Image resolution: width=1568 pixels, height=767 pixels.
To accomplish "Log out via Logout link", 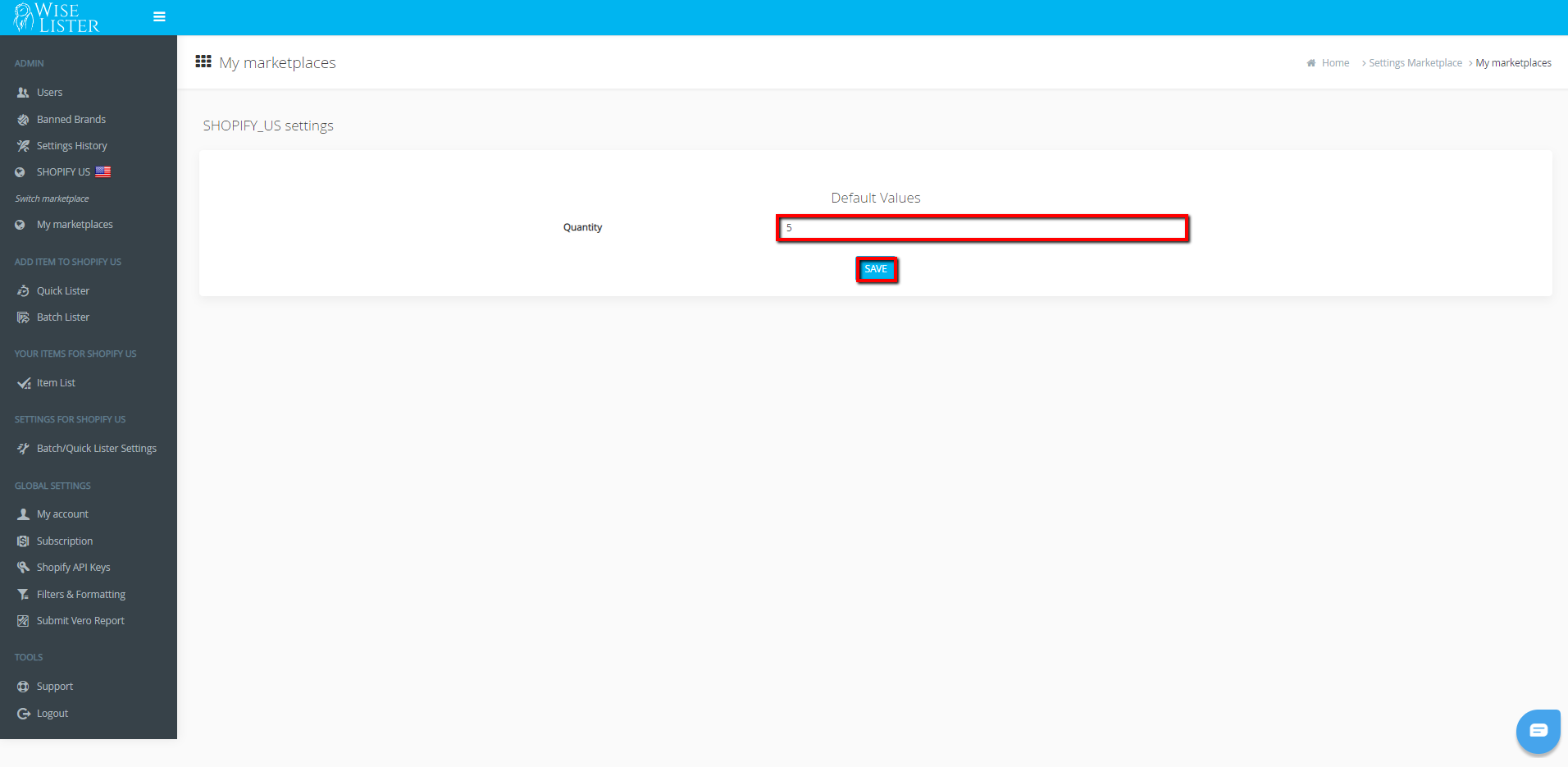I will [x=52, y=714].
